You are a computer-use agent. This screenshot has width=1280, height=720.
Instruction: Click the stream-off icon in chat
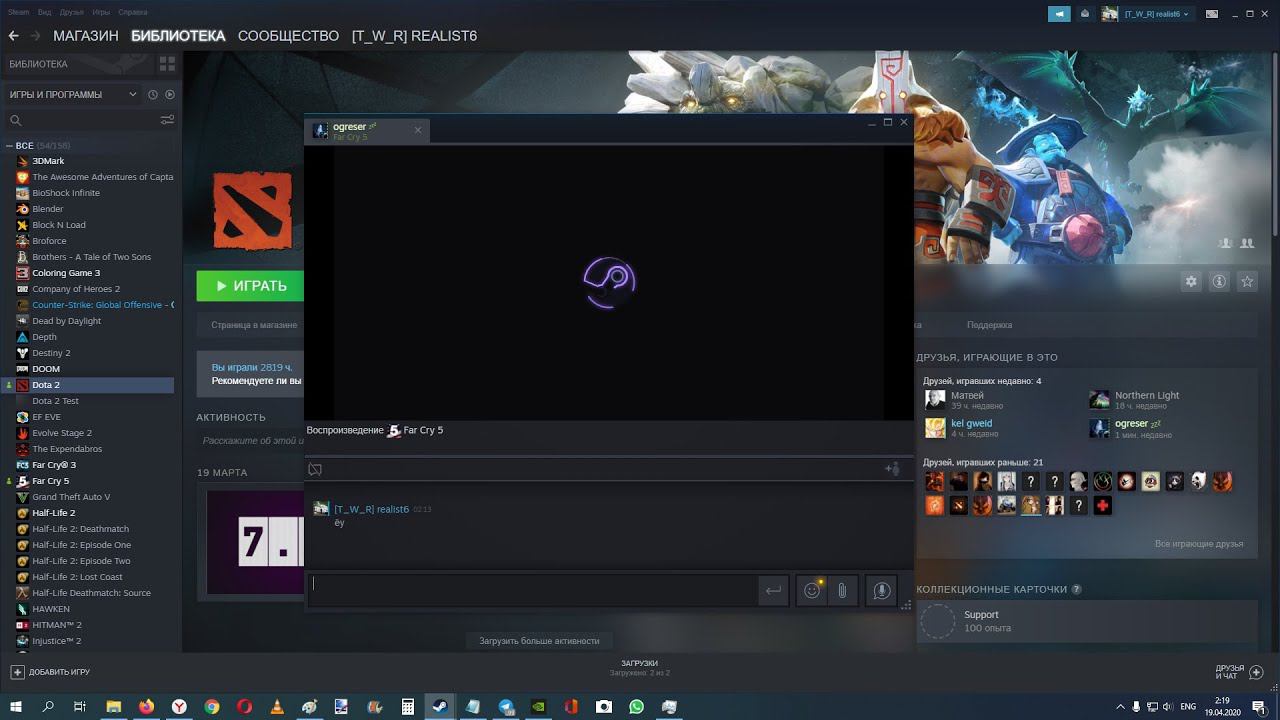[x=315, y=469]
